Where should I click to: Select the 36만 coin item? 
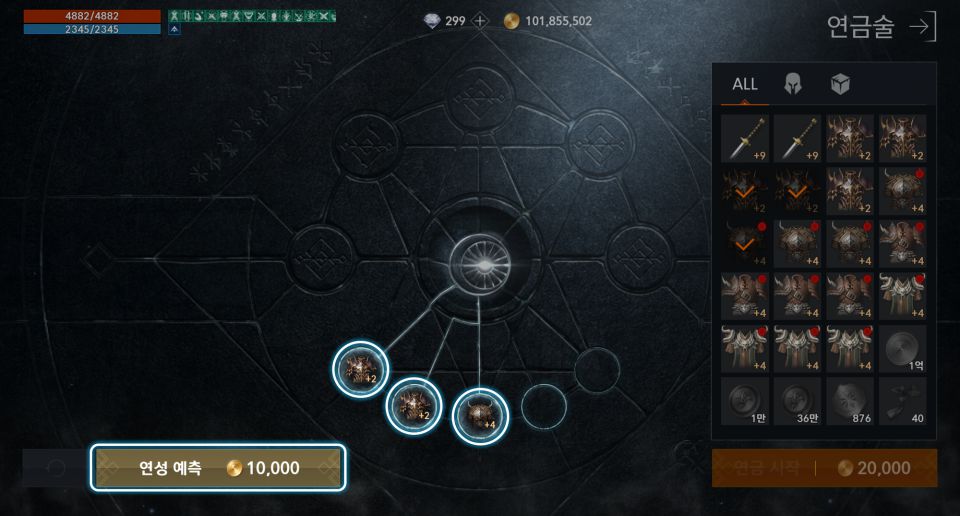tap(797, 402)
